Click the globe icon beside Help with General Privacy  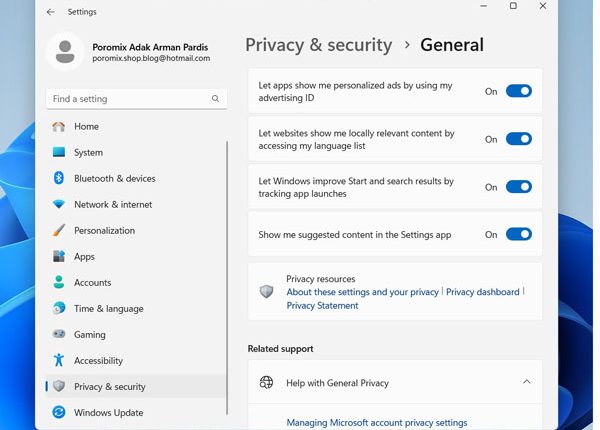[x=266, y=382]
